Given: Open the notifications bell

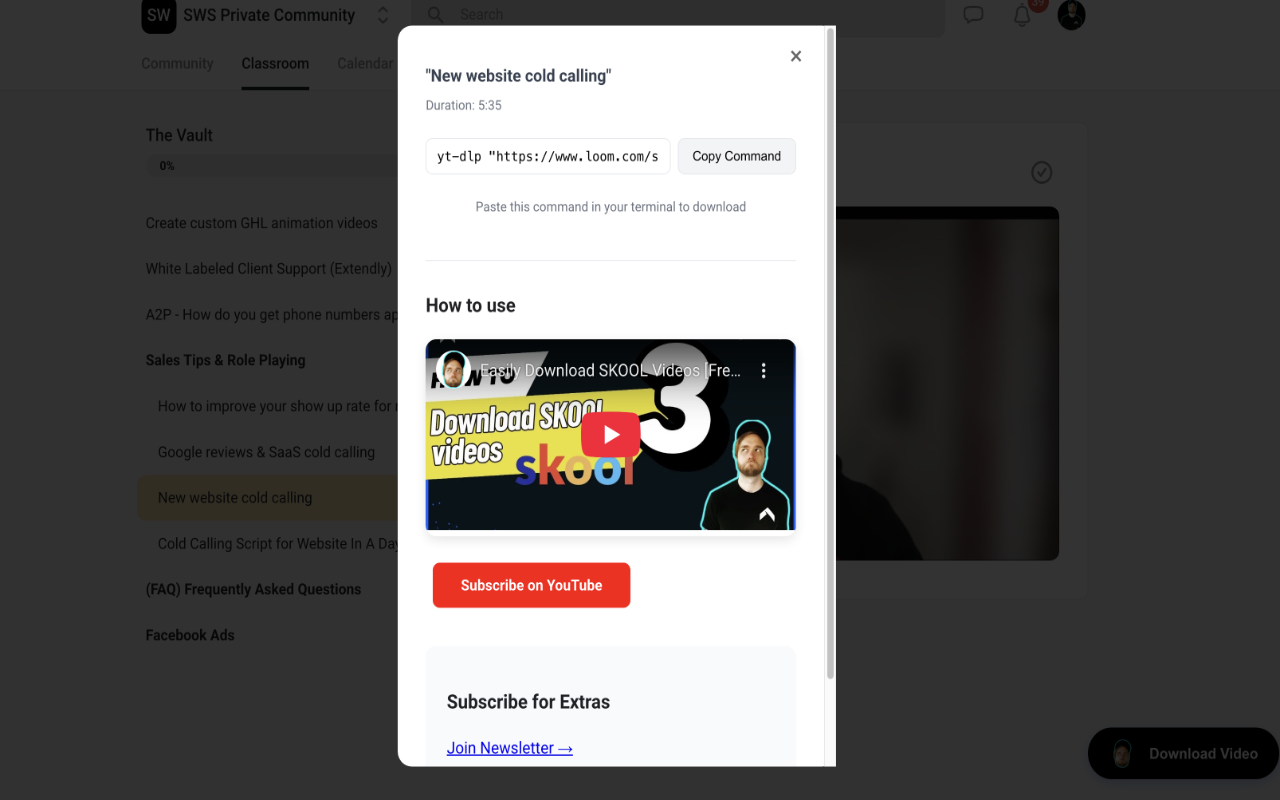Looking at the screenshot, I should click(x=1022, y=15).
